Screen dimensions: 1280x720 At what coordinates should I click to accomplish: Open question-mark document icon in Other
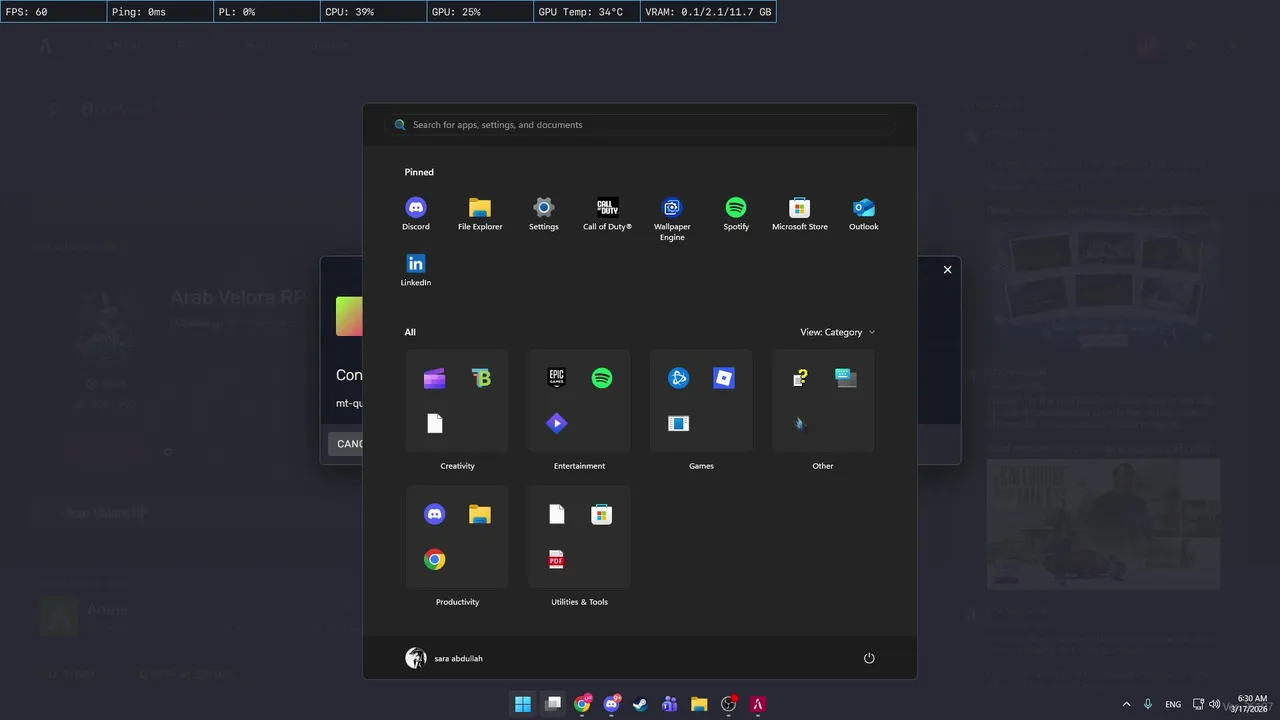pos(800,378)
